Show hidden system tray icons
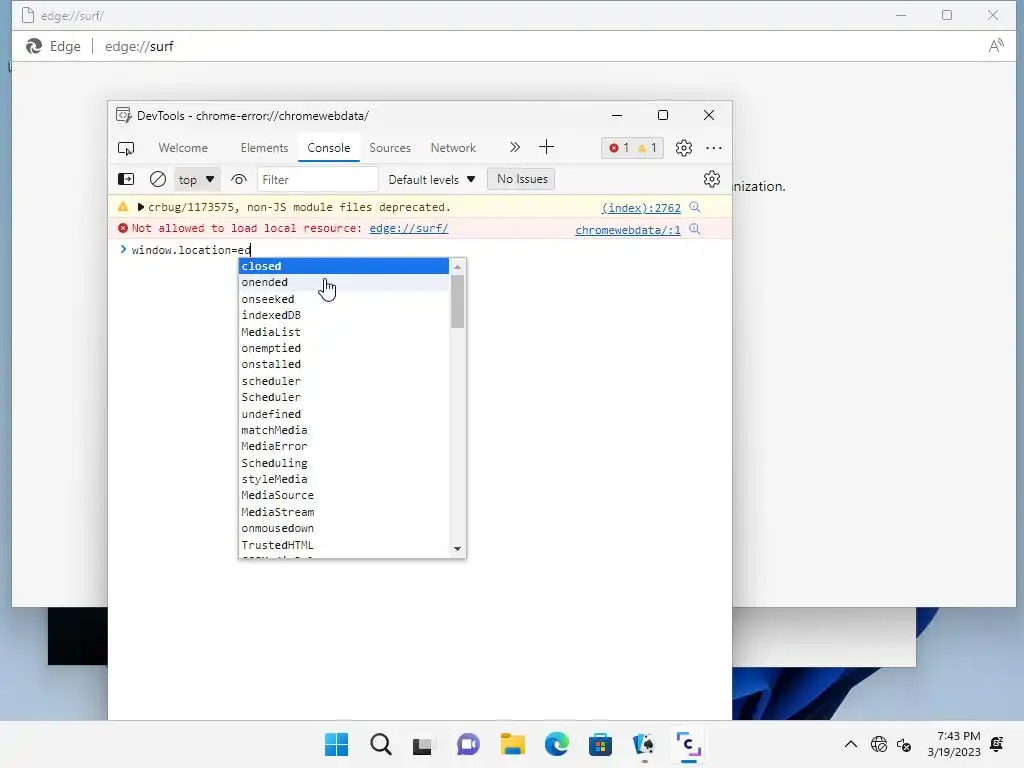This screenshot has width=1024, height=768. pyautogui.click(x=851, y=744)
